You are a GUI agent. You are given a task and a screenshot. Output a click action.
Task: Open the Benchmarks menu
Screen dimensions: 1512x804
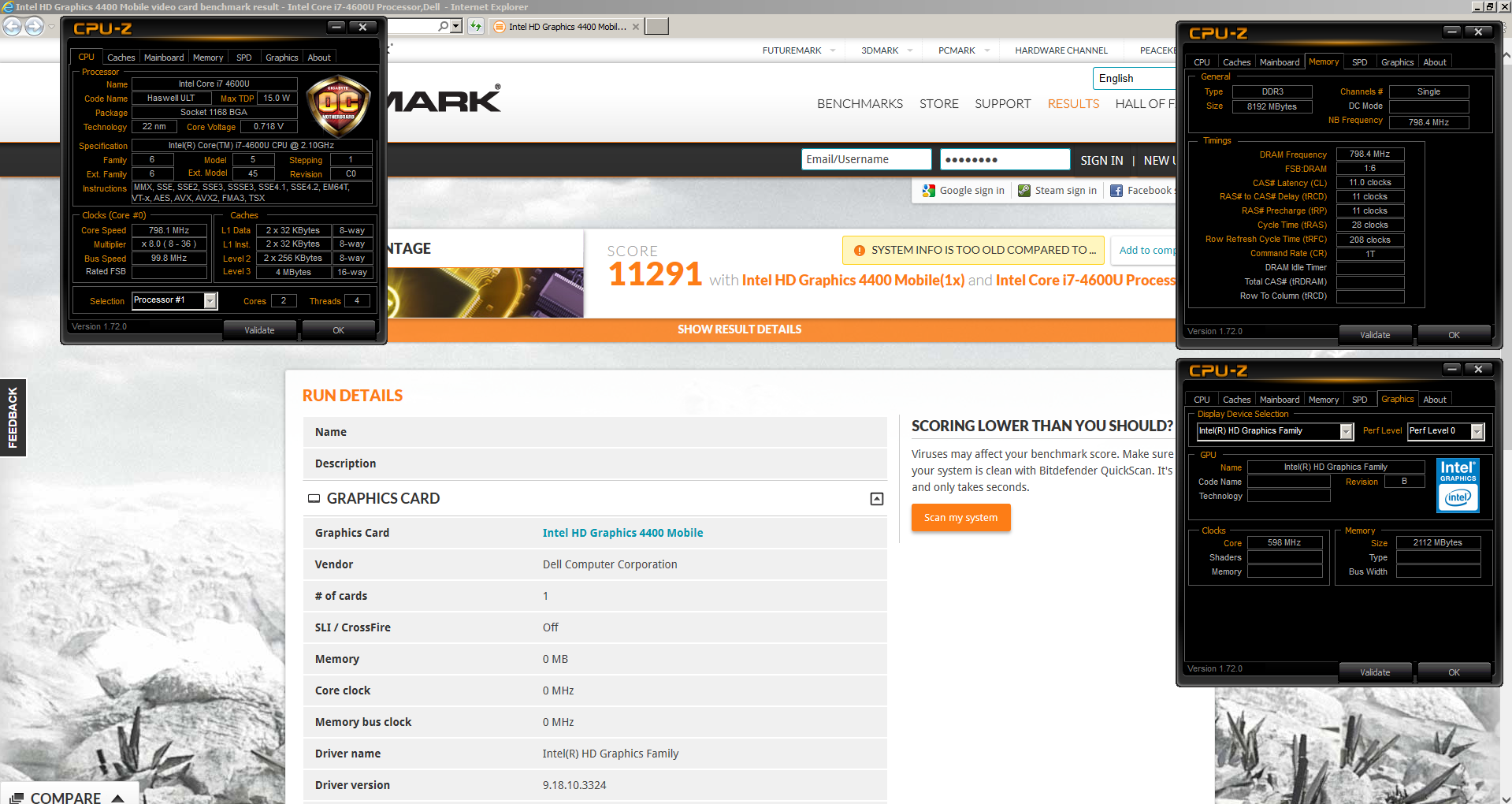pos(860,104)
